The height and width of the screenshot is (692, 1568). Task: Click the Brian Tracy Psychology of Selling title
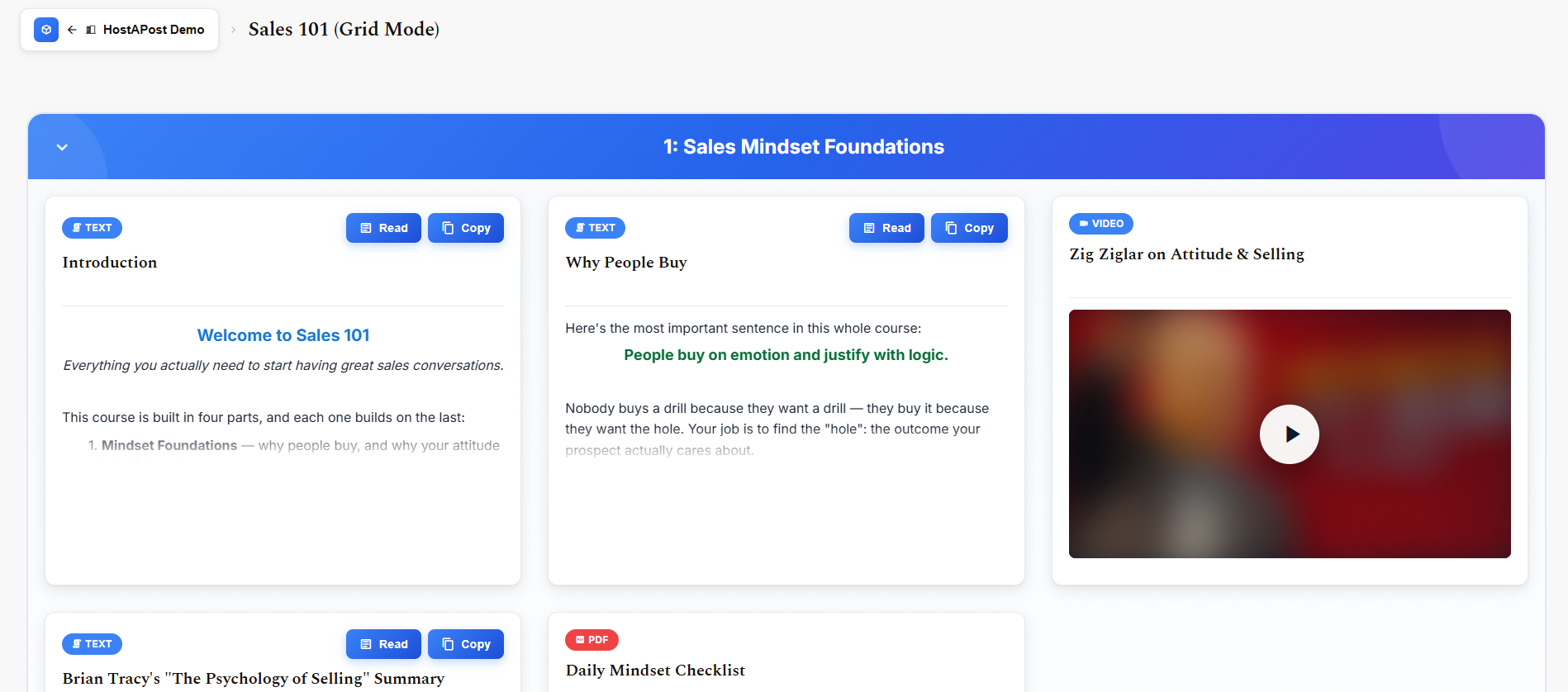(254, 679)
